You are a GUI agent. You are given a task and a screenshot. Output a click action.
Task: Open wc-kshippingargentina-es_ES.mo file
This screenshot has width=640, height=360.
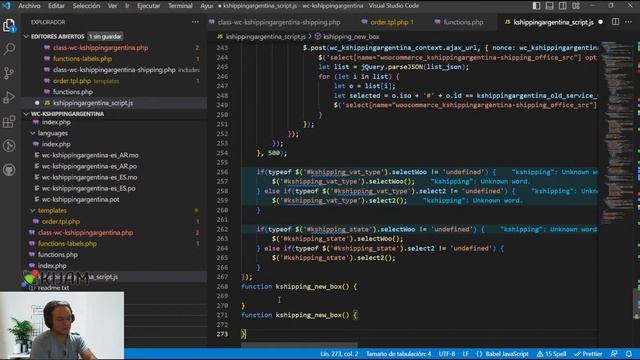pyautogui.click(x=89, y=177)
